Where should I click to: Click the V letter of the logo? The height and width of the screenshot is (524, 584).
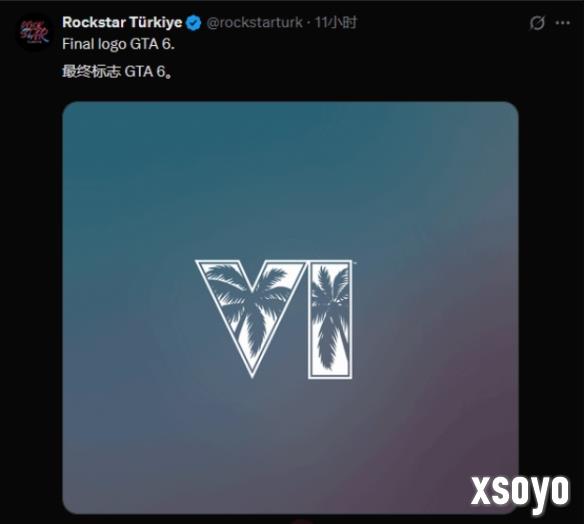(251, 318)
